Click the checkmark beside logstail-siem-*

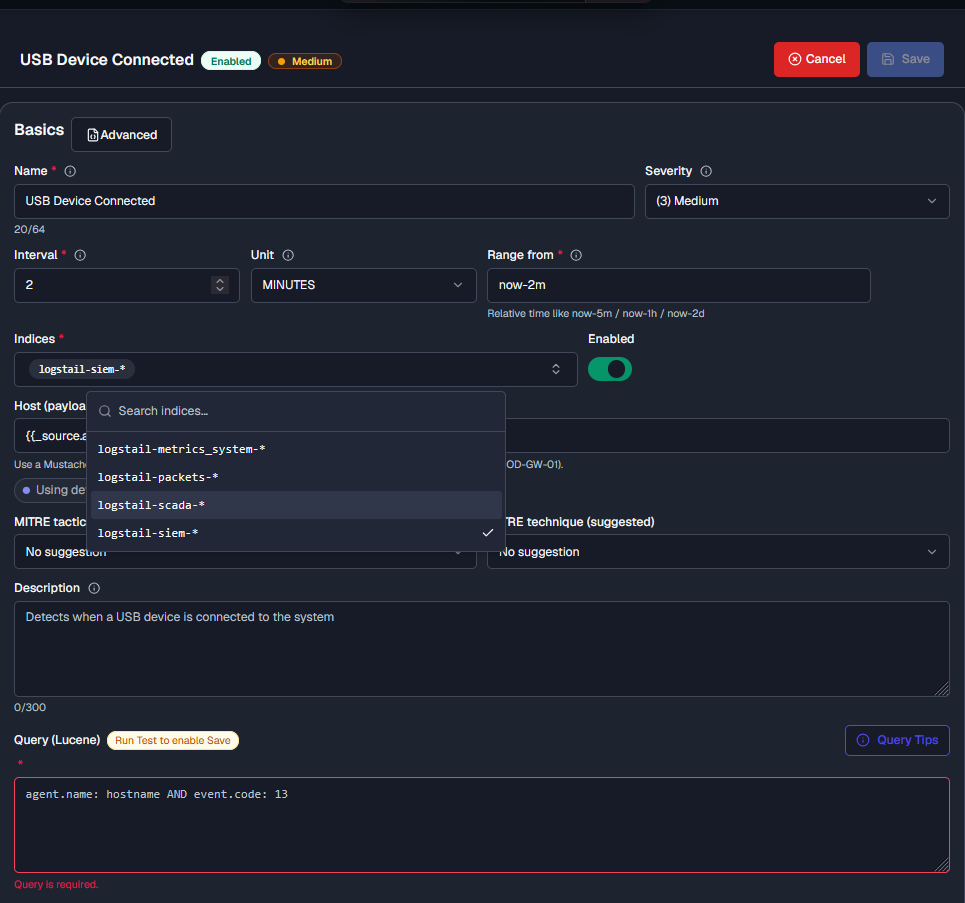coord(488,532)
